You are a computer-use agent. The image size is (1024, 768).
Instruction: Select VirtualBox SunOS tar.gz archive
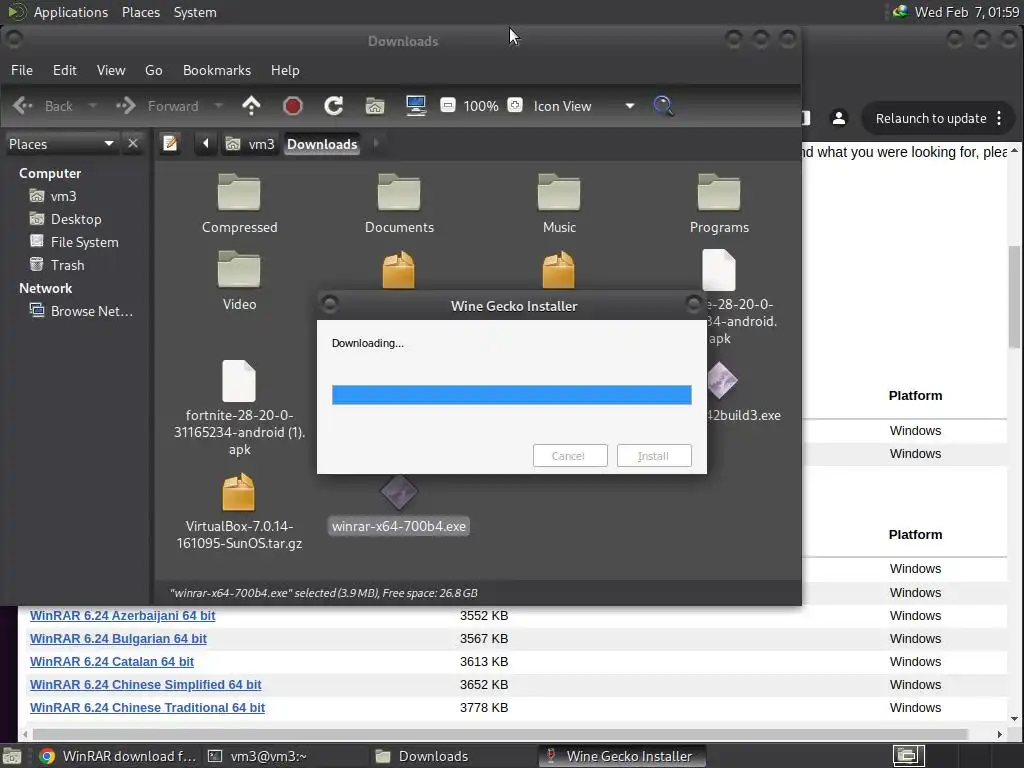point(239,513)
